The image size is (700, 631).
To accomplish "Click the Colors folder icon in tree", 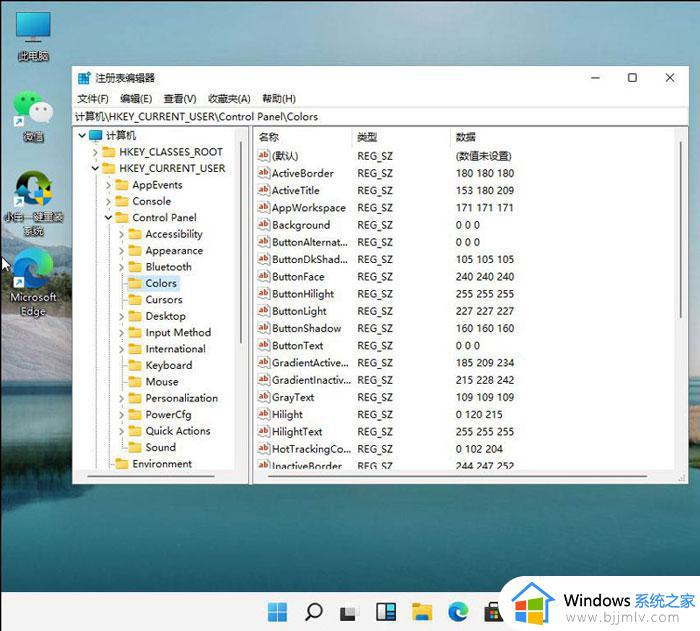I will coord(135,283).
